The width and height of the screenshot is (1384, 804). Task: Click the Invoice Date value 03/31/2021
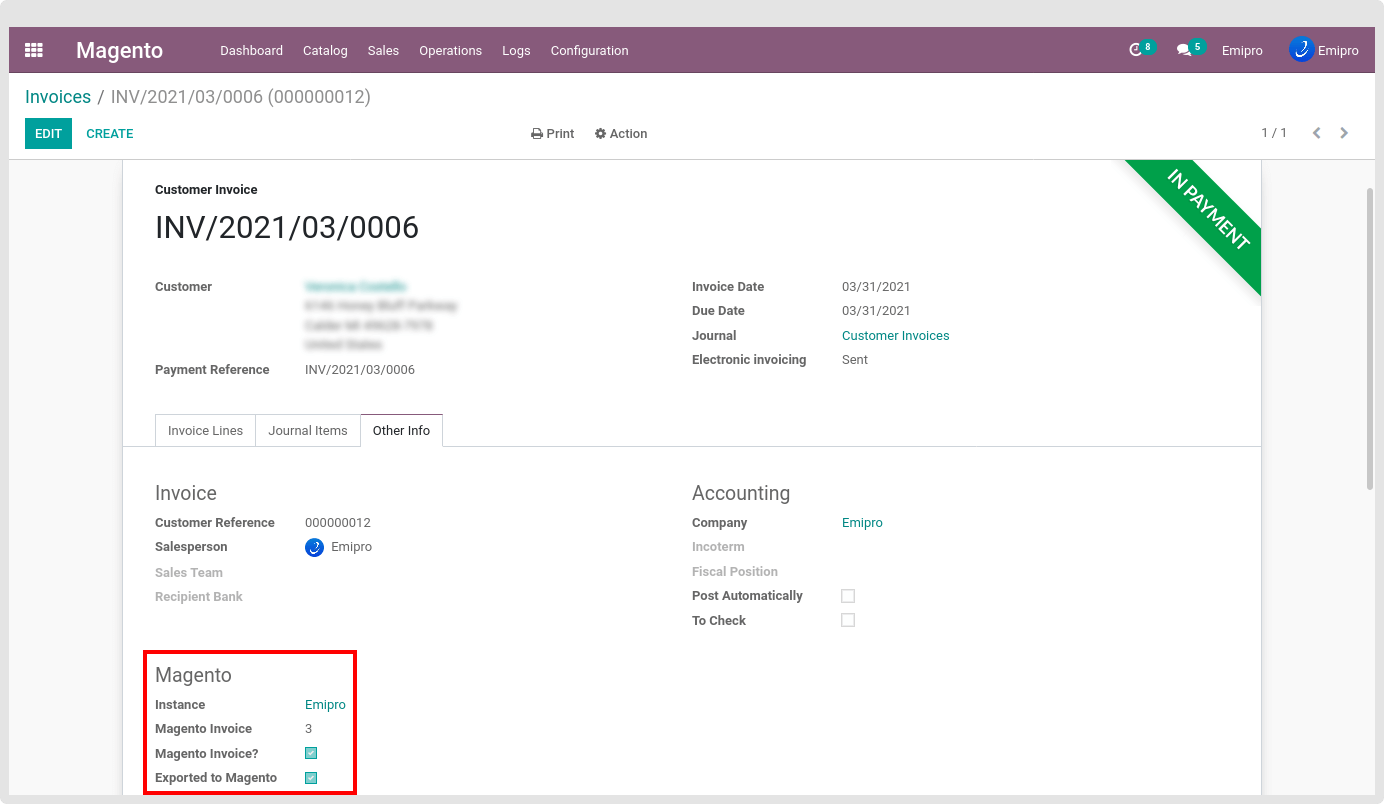(x=876, y=286)
